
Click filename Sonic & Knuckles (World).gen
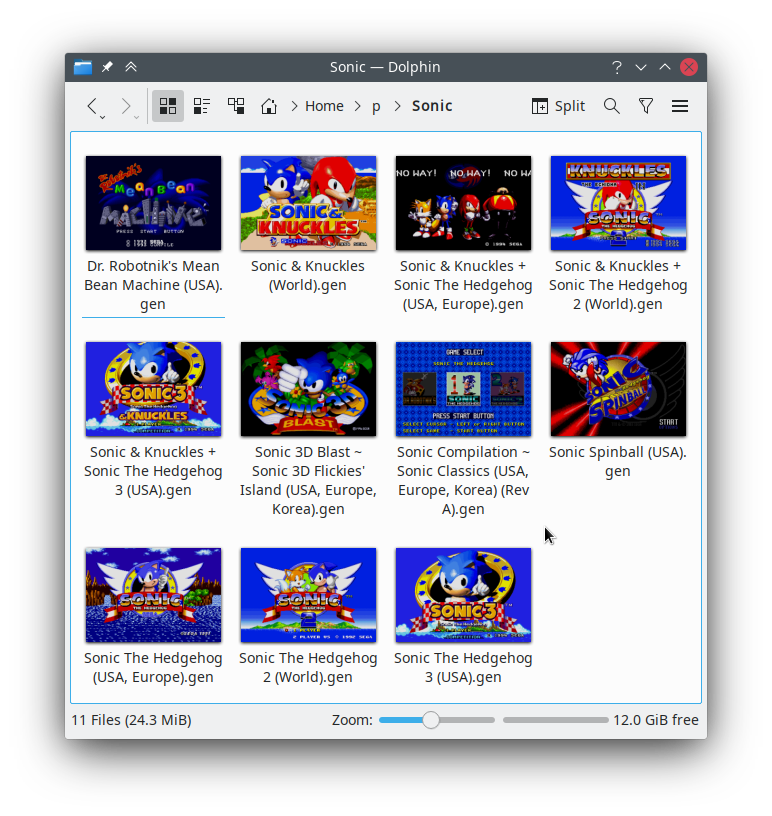[x=308, y=276]
